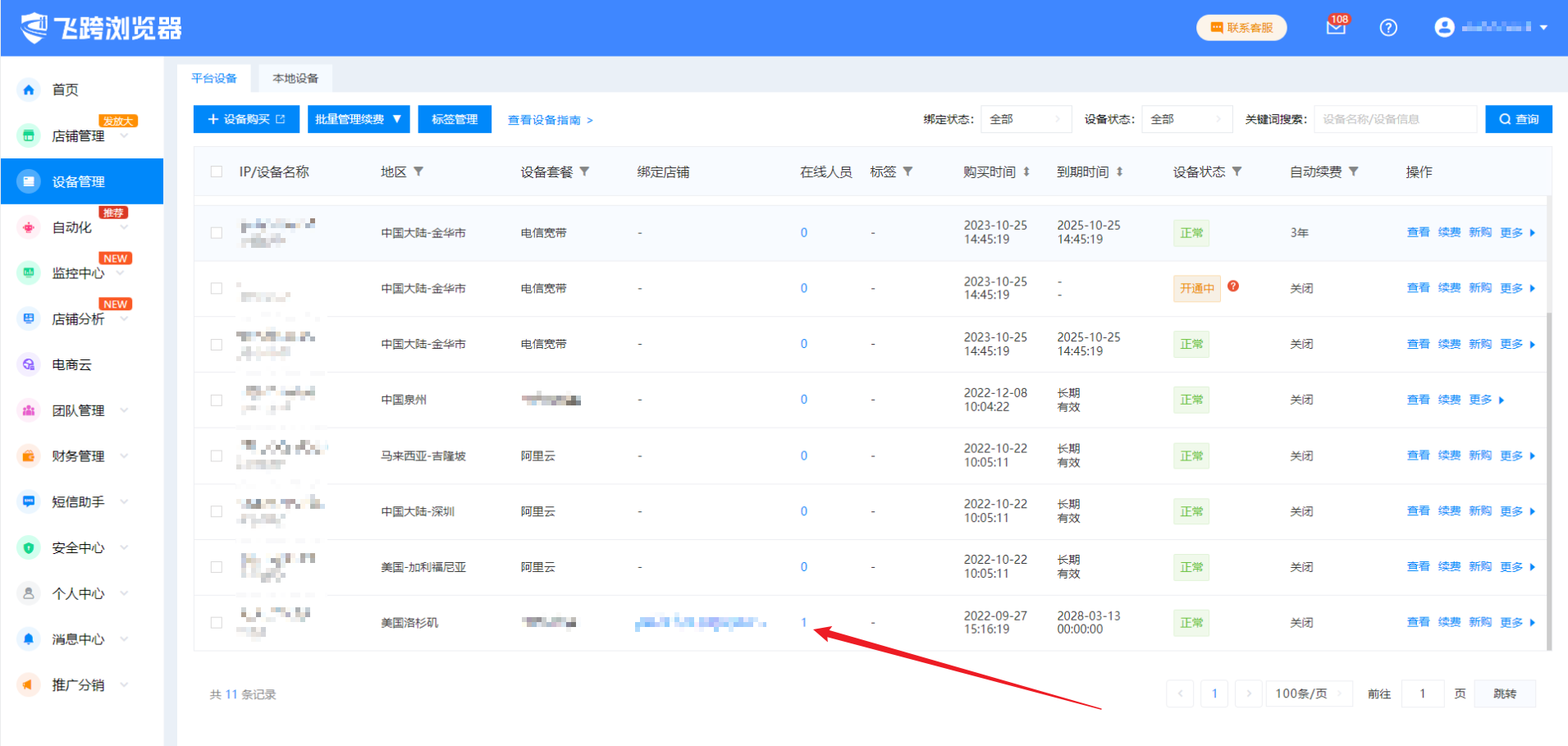Toggle the select-all checkbox in table header
Image resolution: width=1568 pixels, height=746 pixels.
click(217, 172)
